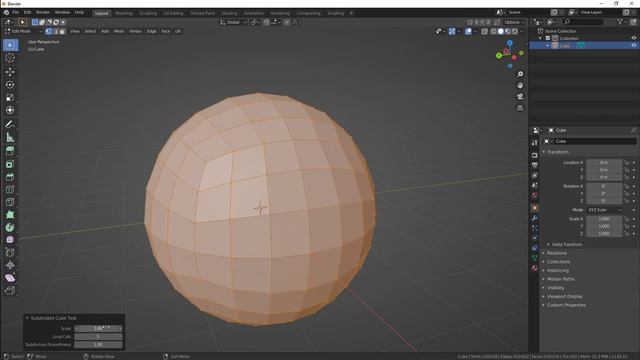
Task: Select the Annotate tool
Action: [x=10, y=124]
